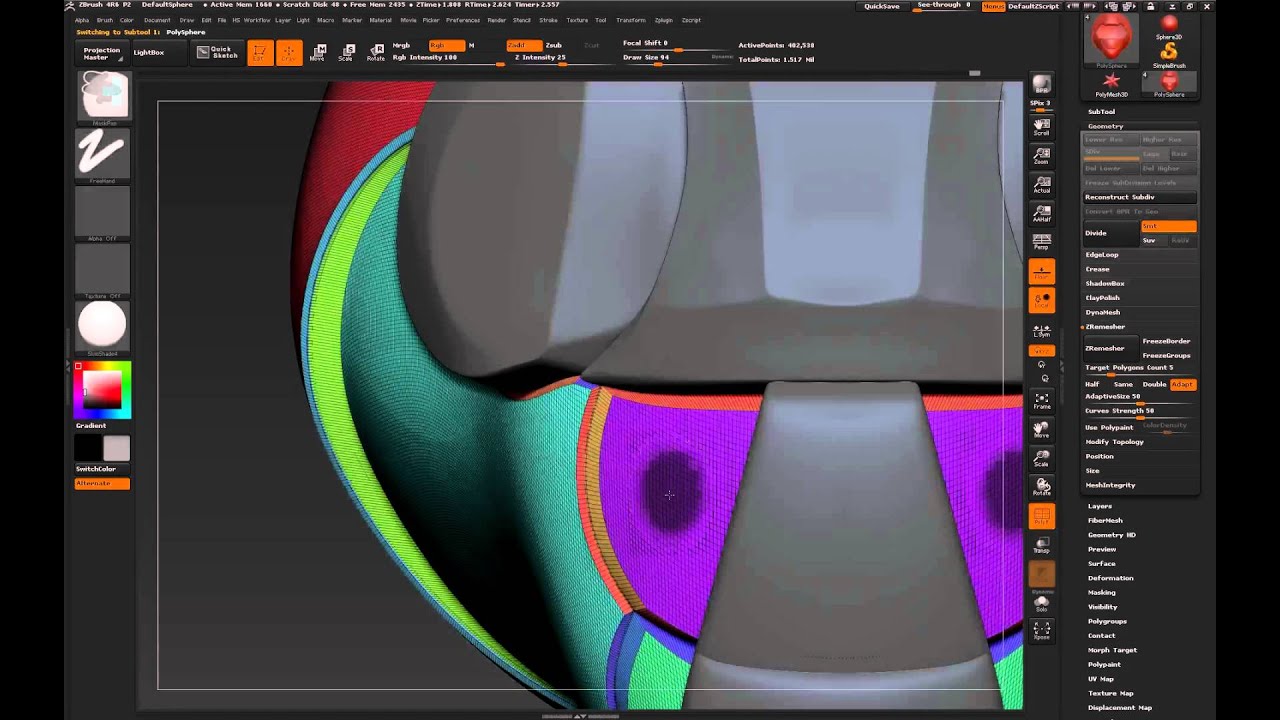
Task: Toggle Perspective view
Action: point(1041,242)
